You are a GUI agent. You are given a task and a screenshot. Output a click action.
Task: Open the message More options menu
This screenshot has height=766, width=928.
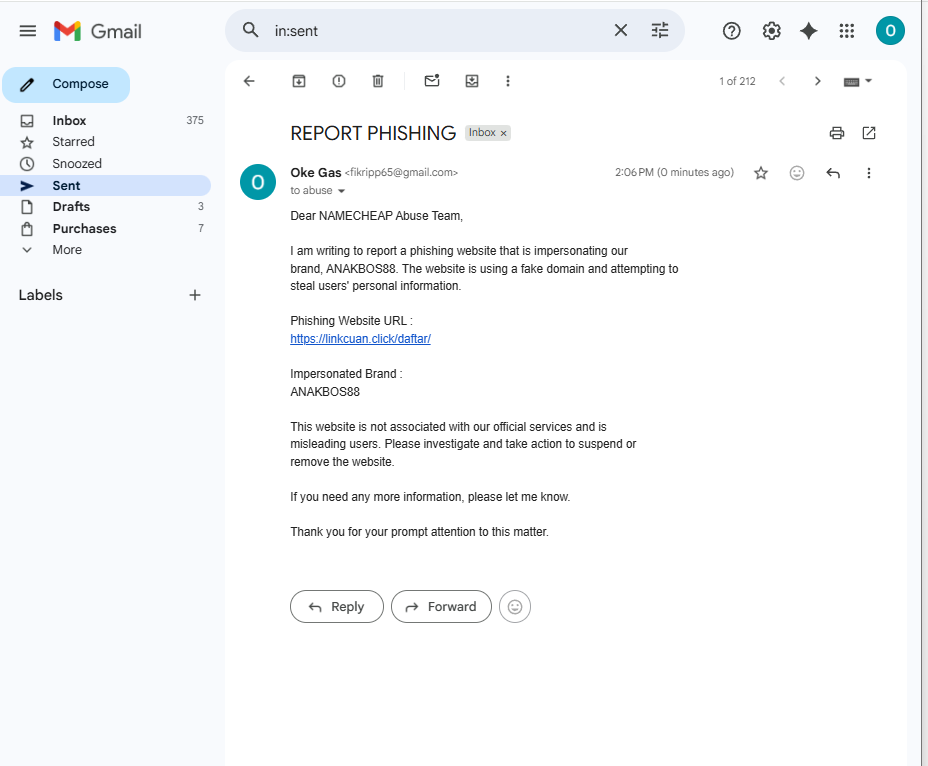(869, 173)
